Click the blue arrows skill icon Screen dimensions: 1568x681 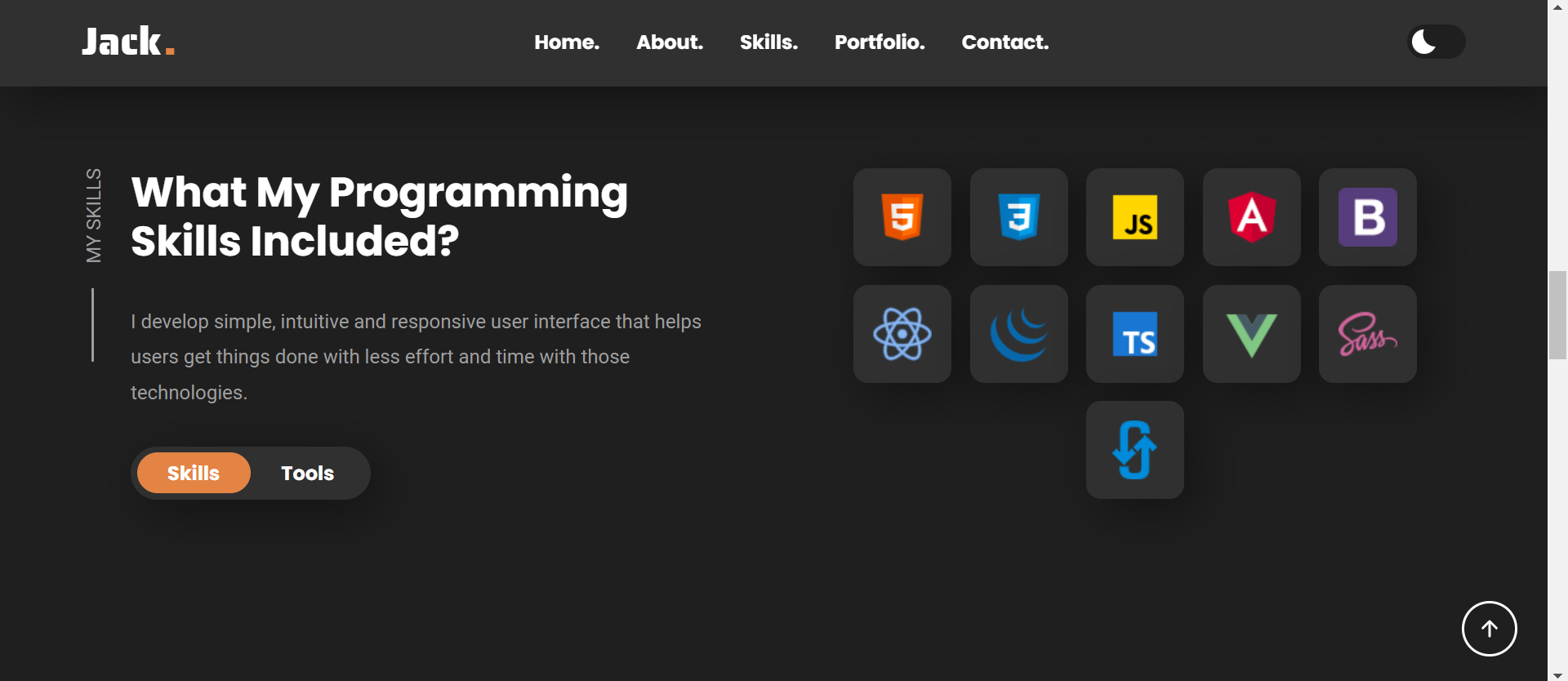tap(1135, 450)
